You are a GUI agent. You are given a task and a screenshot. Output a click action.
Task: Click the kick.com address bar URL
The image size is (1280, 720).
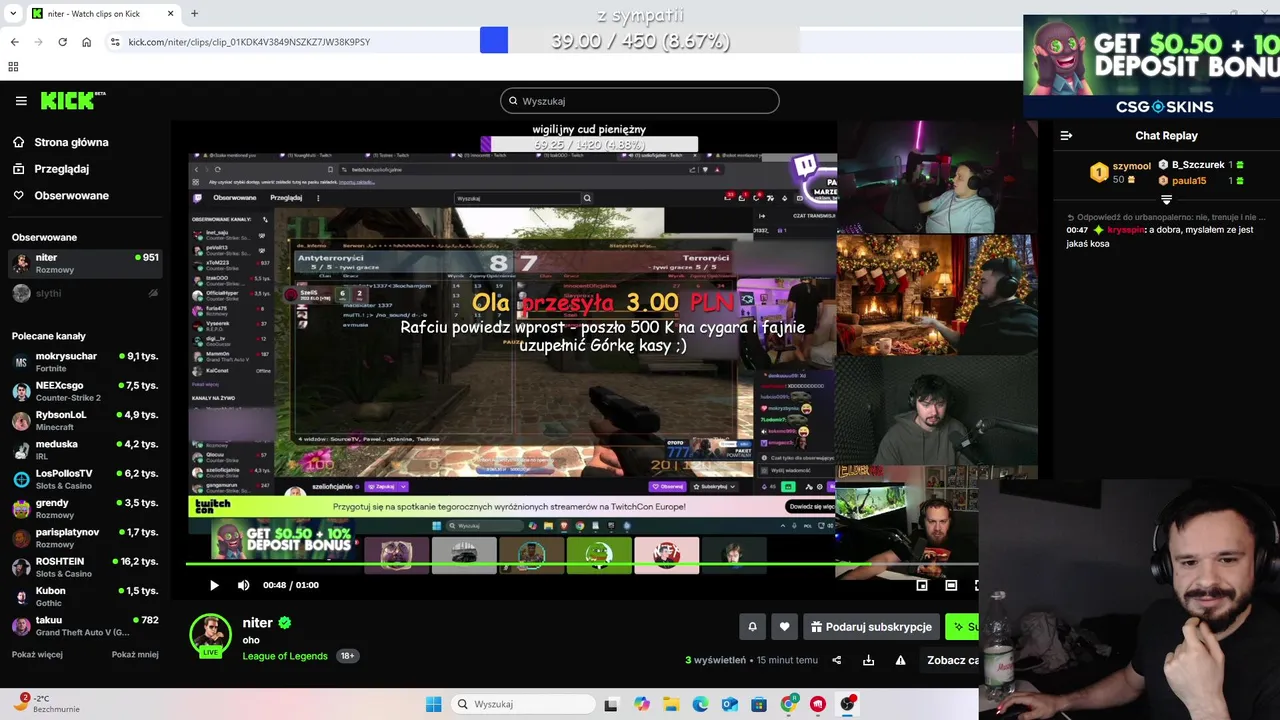pyautogui.click(x=249, y=42)
